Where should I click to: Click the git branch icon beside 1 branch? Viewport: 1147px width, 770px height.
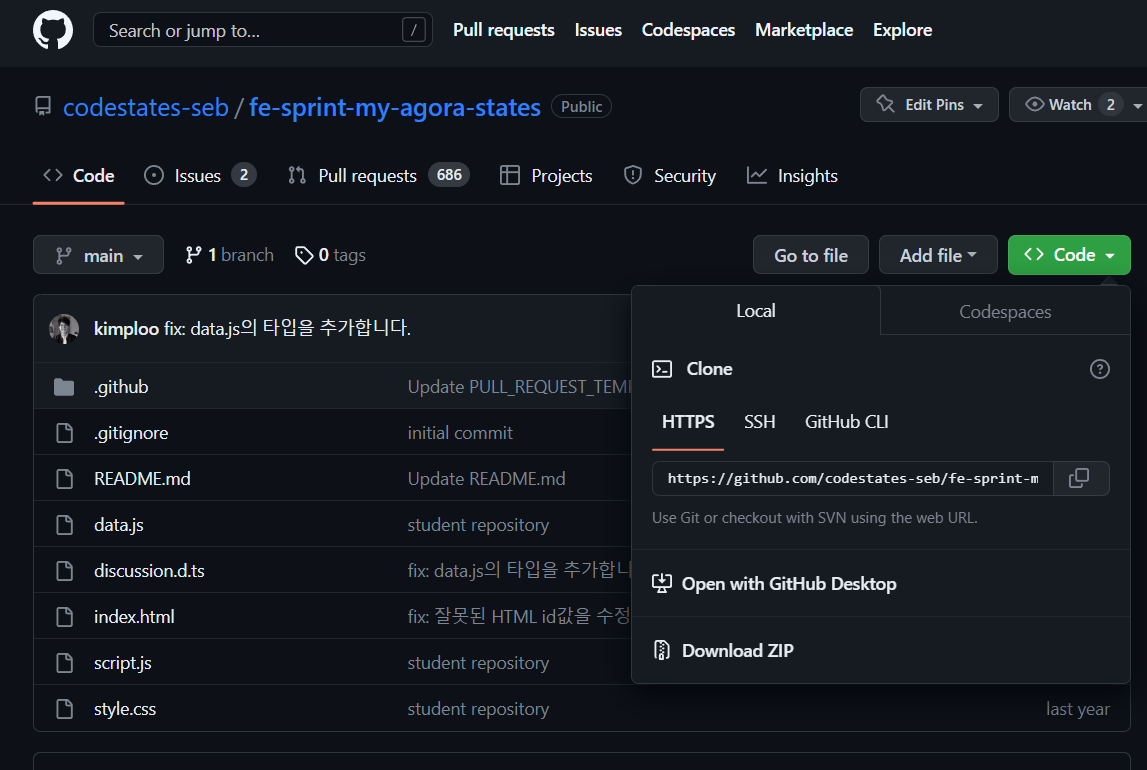[x=193, y=255]
